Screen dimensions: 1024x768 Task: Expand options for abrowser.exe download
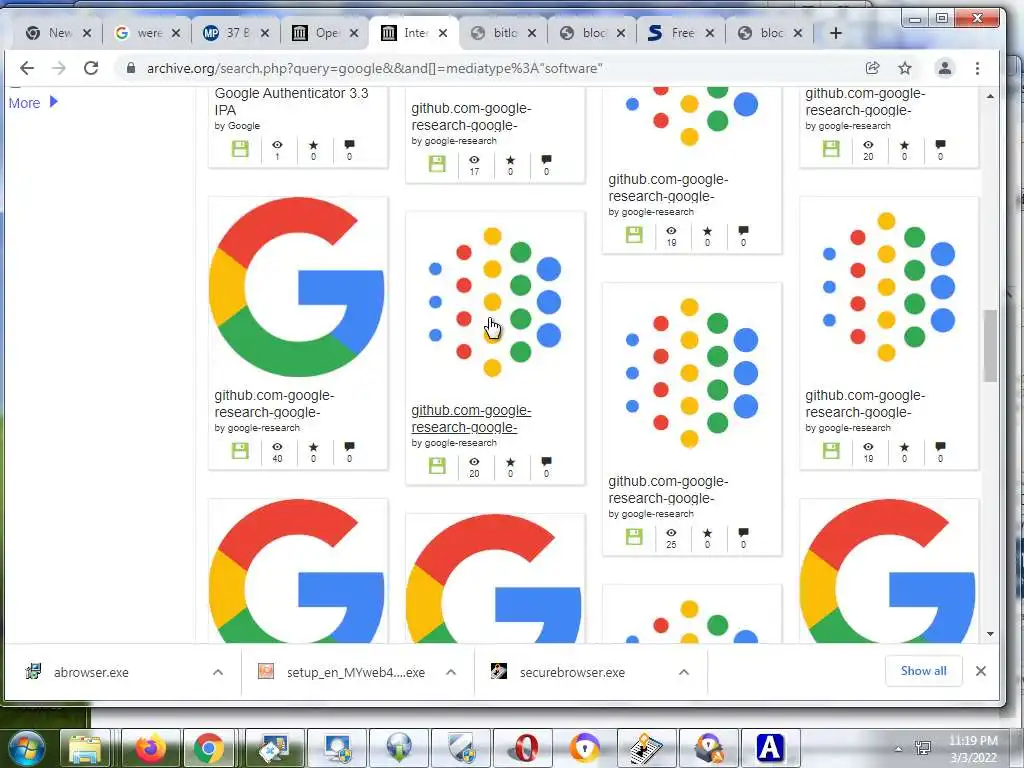point(218,672)
